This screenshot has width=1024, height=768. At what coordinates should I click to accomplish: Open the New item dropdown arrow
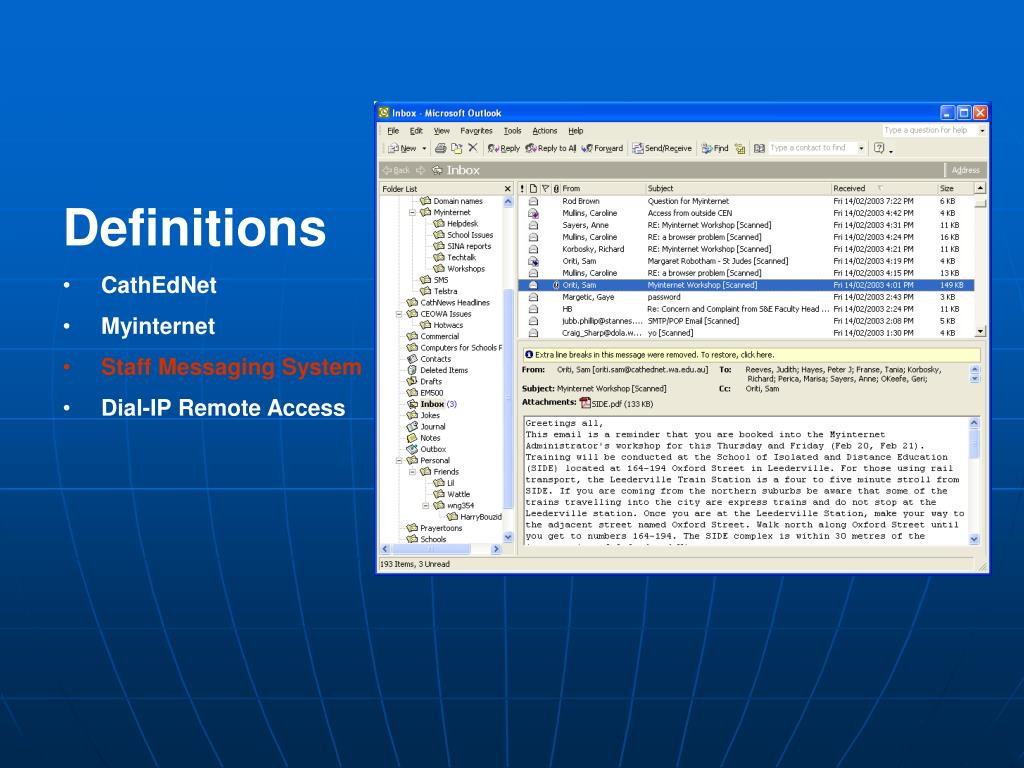pos(424,148)
